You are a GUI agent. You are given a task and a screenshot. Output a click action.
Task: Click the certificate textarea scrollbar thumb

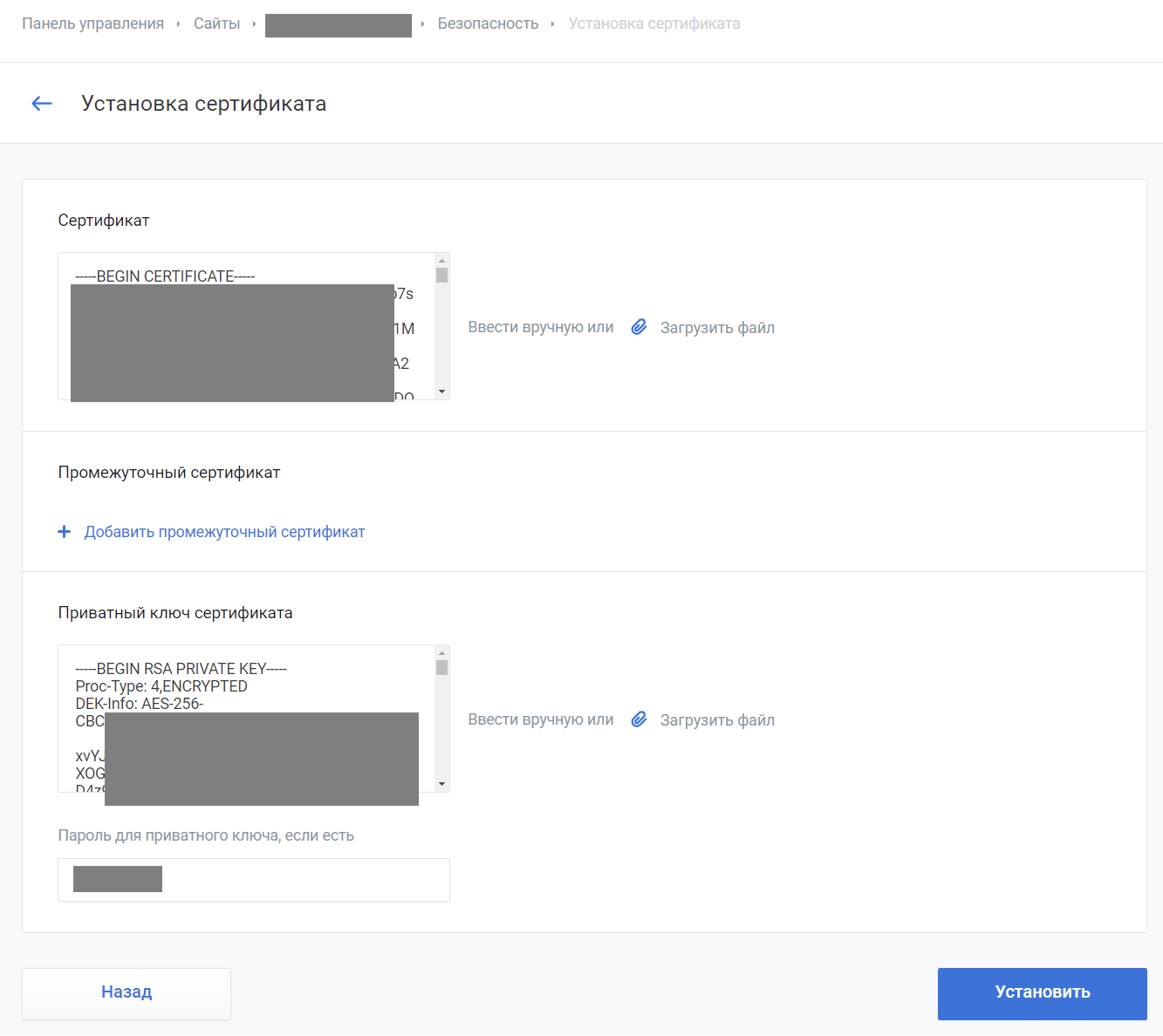coord(441,276)
